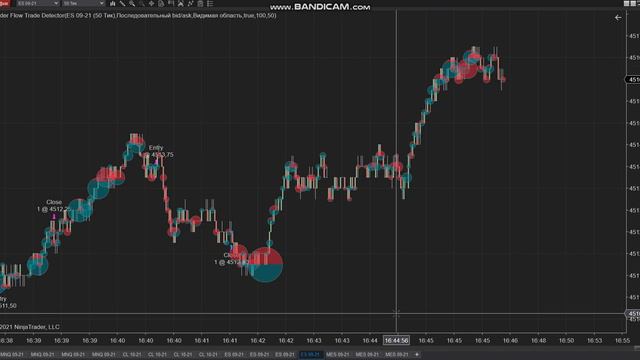
Task: Switch to the highlighted active ES 09-21 tab
Action: 310,354
